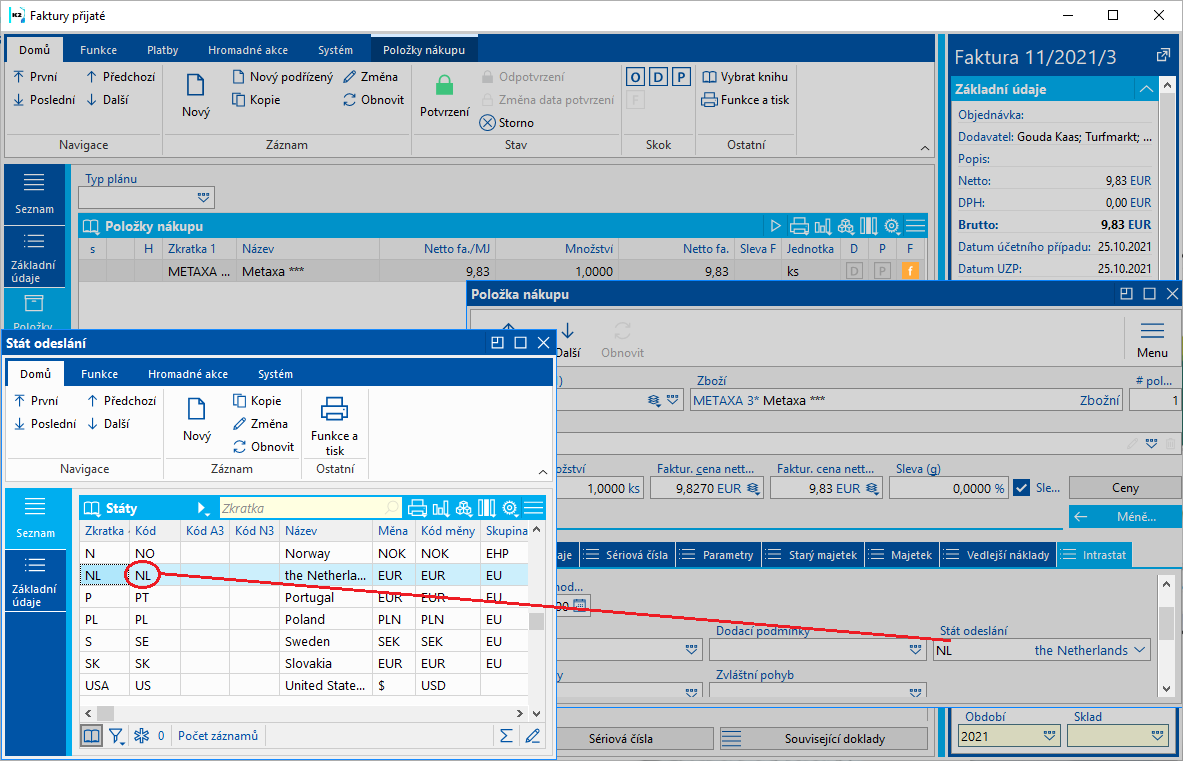Toggle the Sle... checkbox next to Sleva

[1021, 488]
